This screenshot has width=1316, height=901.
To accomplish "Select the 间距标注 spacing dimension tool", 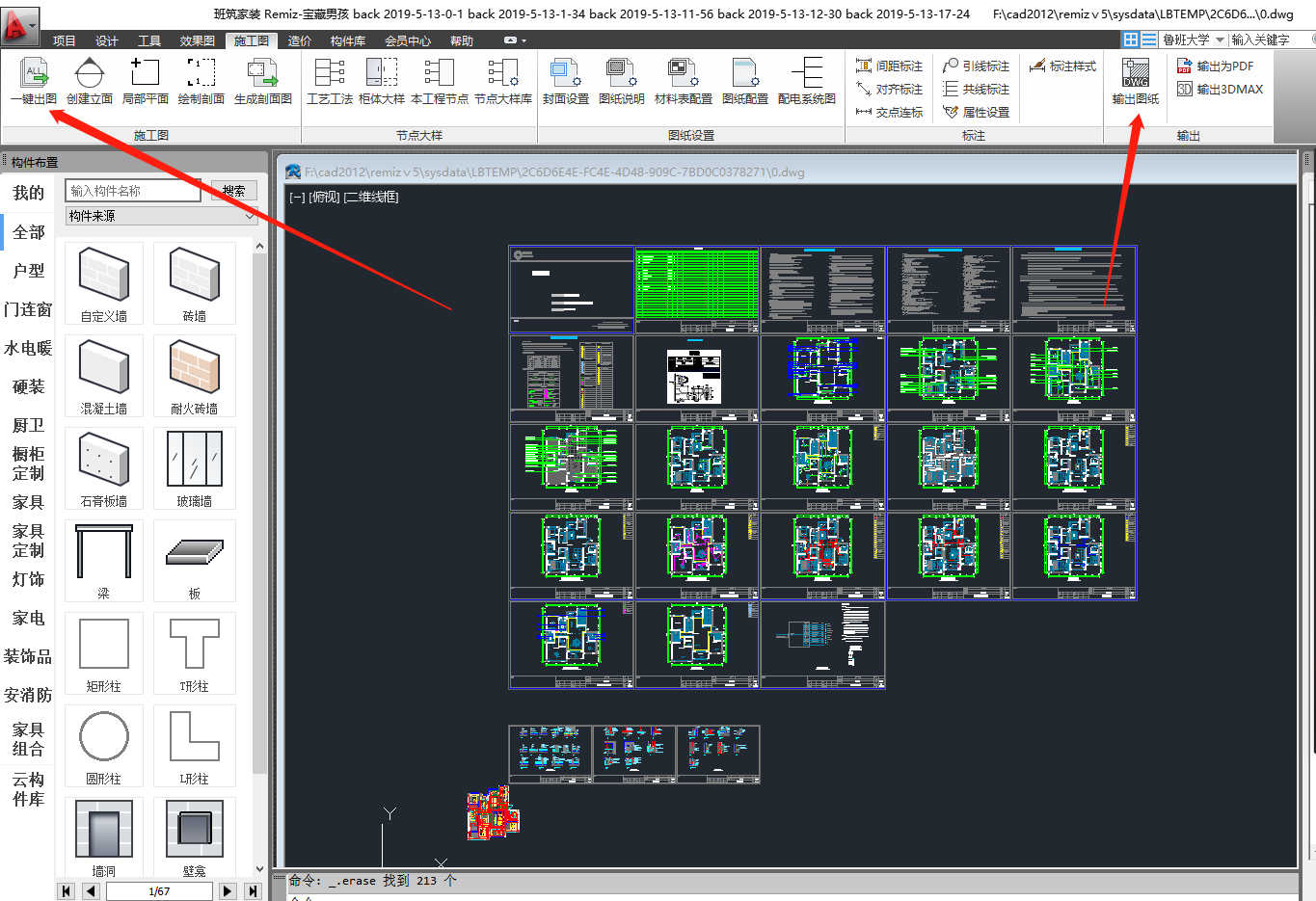I will click(889, 66).
